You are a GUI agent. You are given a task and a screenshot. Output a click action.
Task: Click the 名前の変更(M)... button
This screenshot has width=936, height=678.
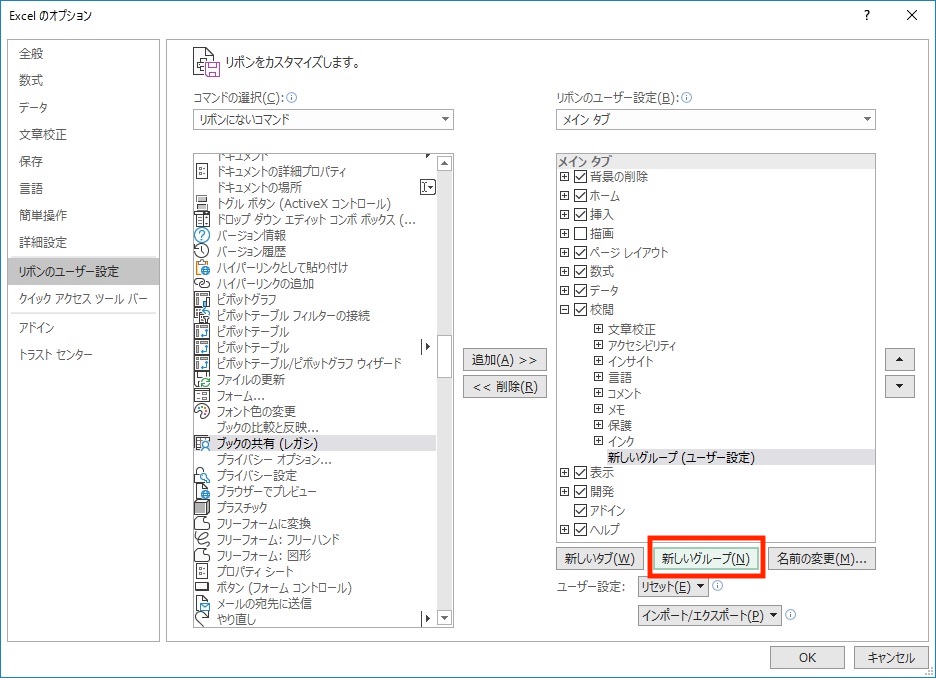pos(821,559)
